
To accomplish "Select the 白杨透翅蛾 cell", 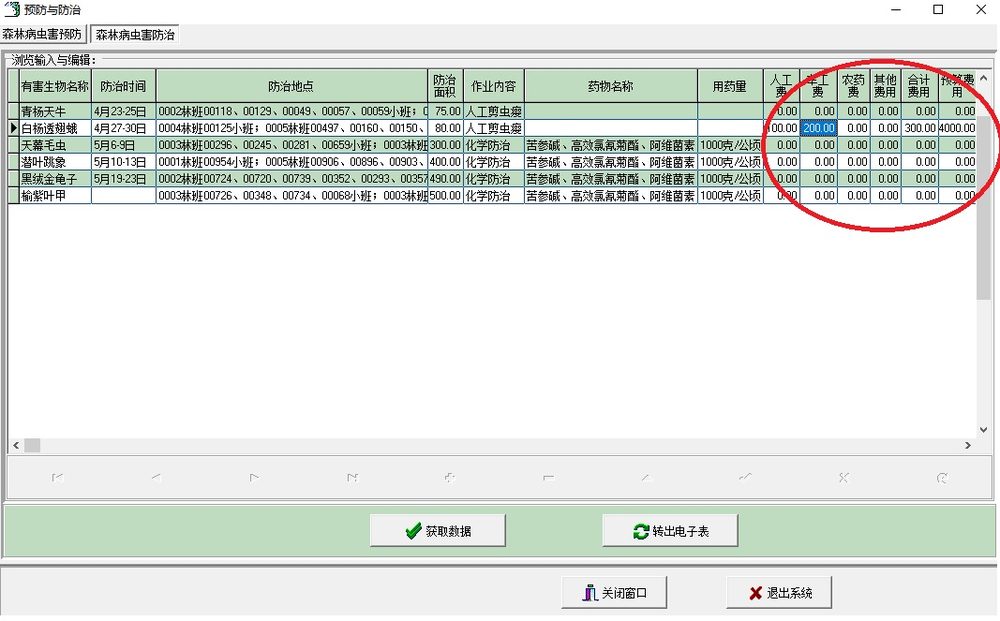I will 55,128.
